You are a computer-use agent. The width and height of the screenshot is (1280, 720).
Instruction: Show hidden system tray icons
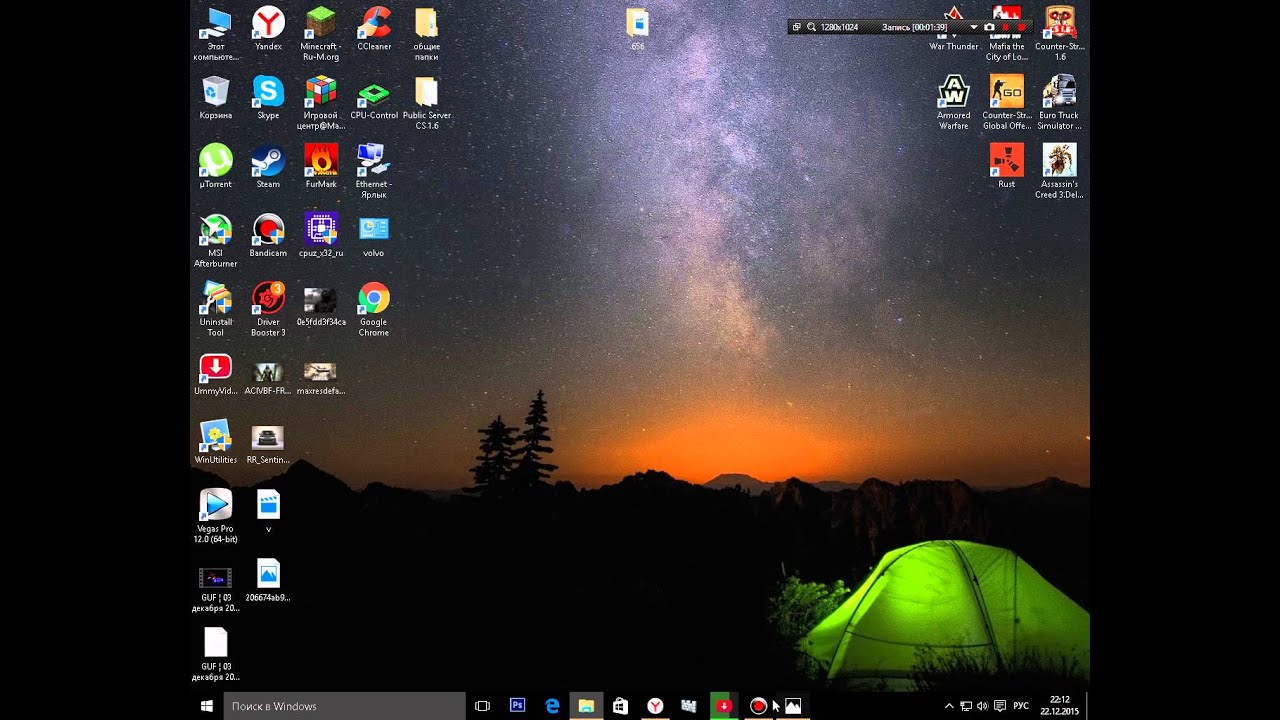(x=949, y=706)
